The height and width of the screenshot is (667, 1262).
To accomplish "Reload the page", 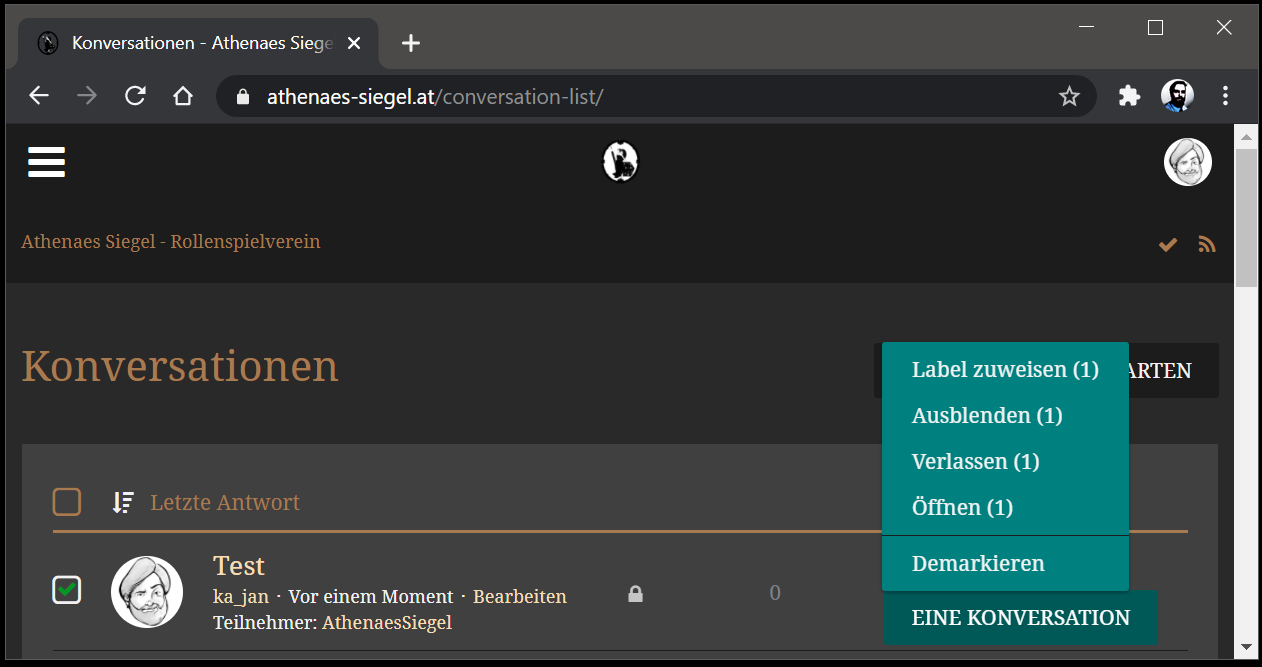I will [x=135, y=97].
